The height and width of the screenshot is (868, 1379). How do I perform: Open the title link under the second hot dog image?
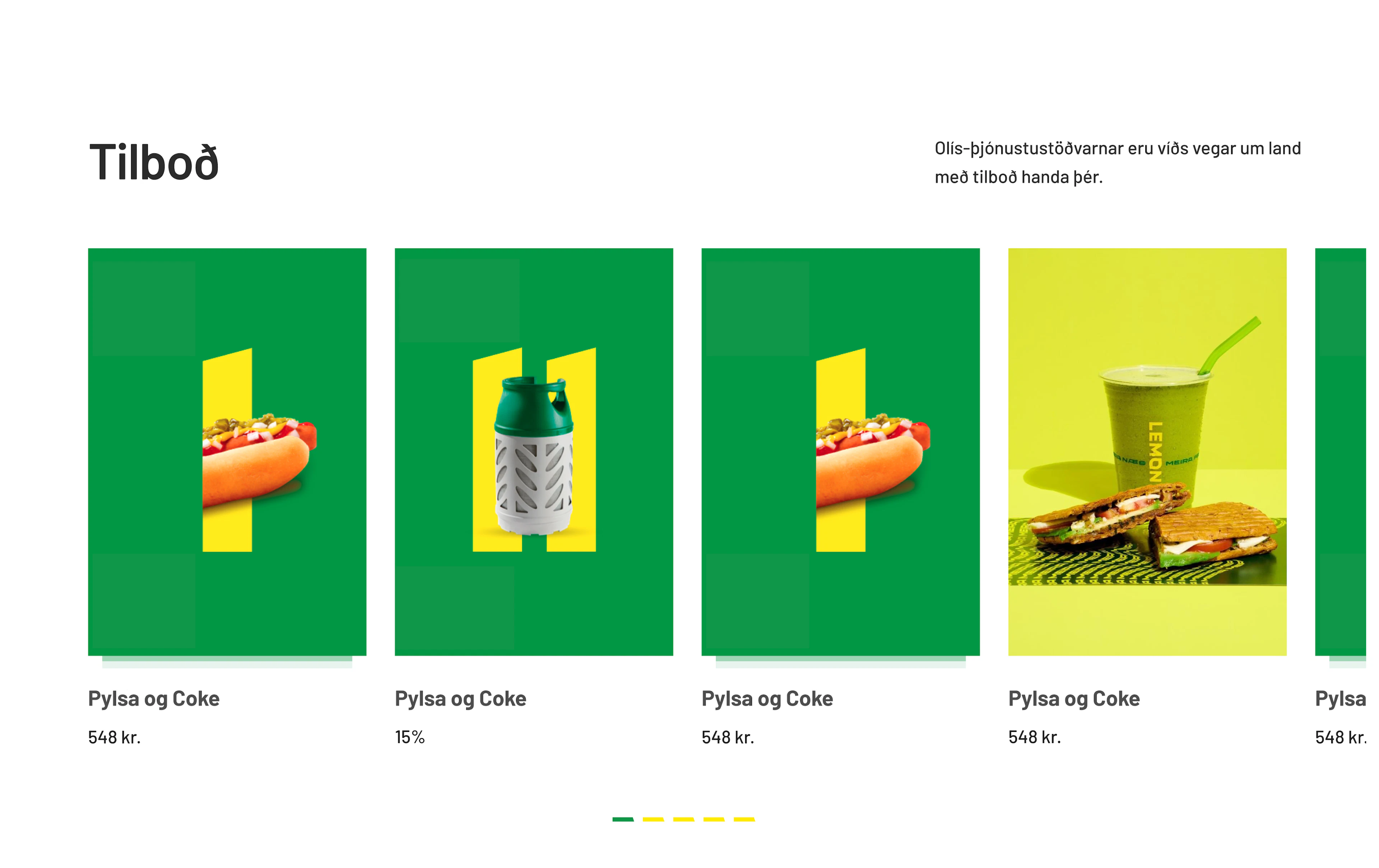767,699
